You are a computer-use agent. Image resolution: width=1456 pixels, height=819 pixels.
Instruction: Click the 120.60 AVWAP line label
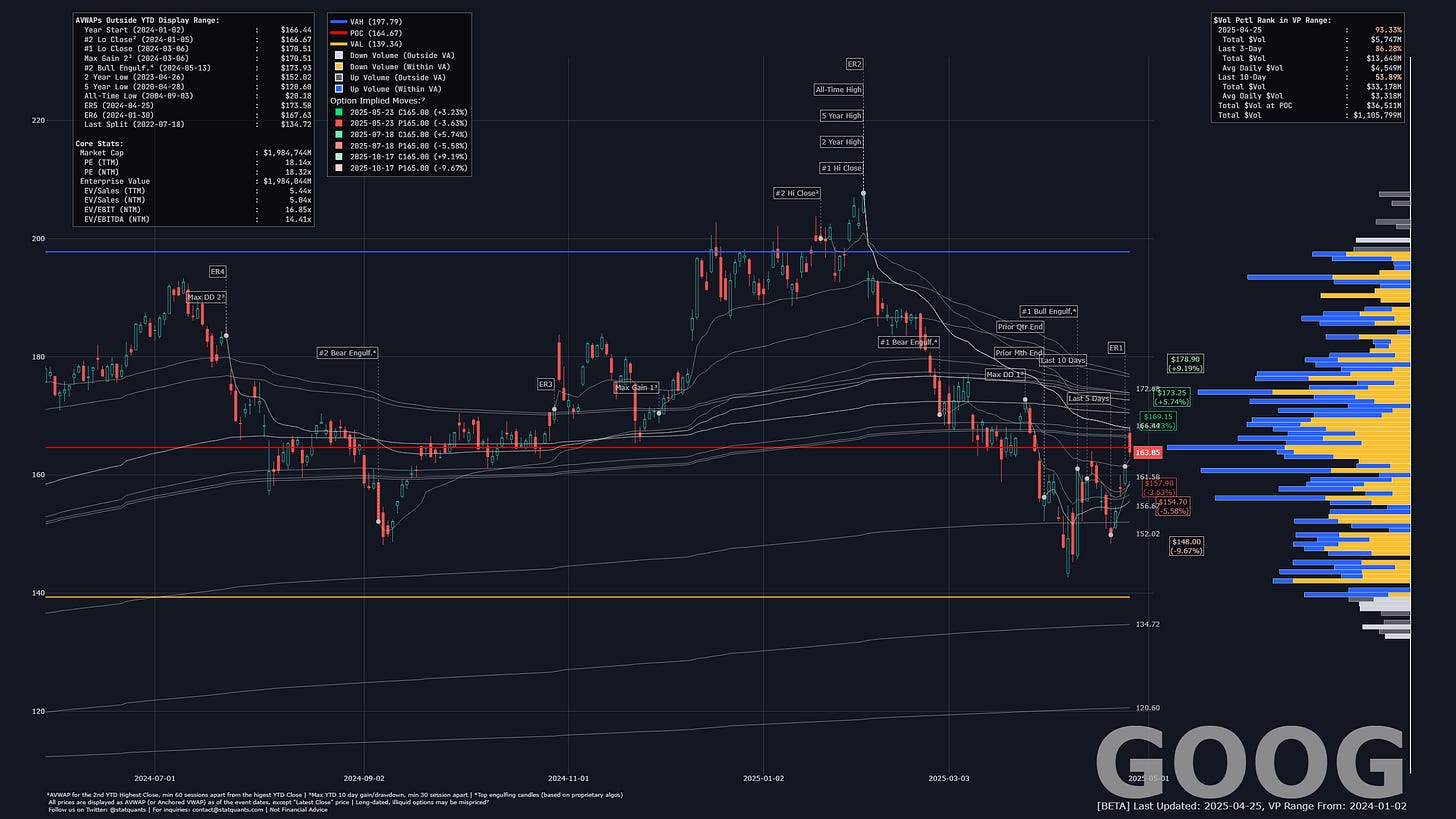tap(1148, 708)
